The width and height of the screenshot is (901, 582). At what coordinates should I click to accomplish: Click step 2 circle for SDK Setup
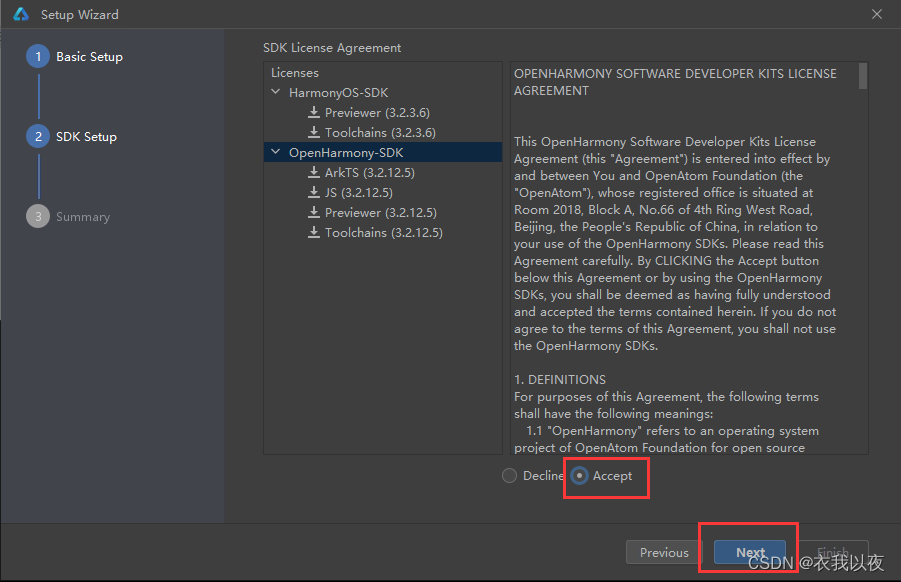[38, 136]
